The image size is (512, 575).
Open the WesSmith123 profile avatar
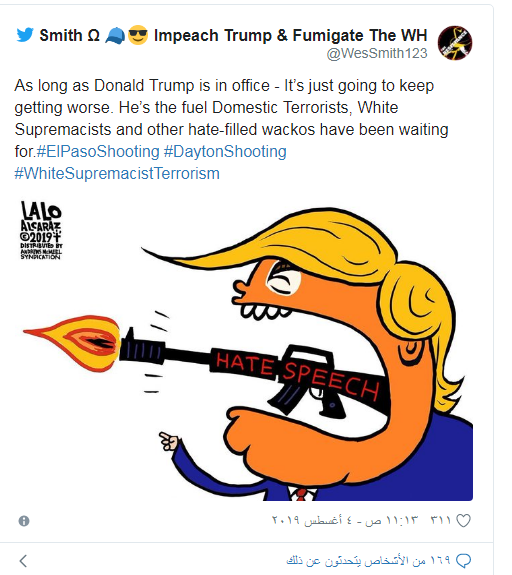(454, 43)
